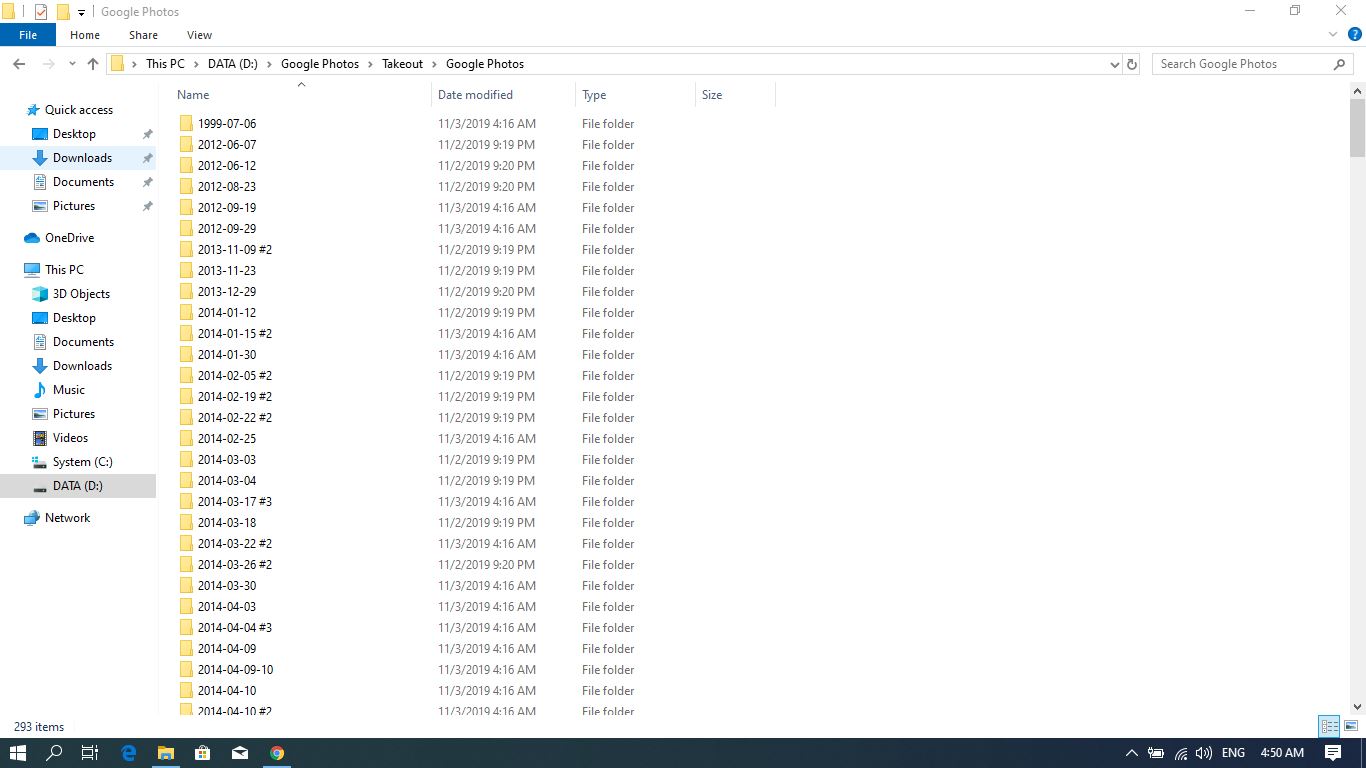Click the vertical scrollbar thumb
Viewport: 1366px width, 768px height.
pyautogui.click(x=1357, y=127)
